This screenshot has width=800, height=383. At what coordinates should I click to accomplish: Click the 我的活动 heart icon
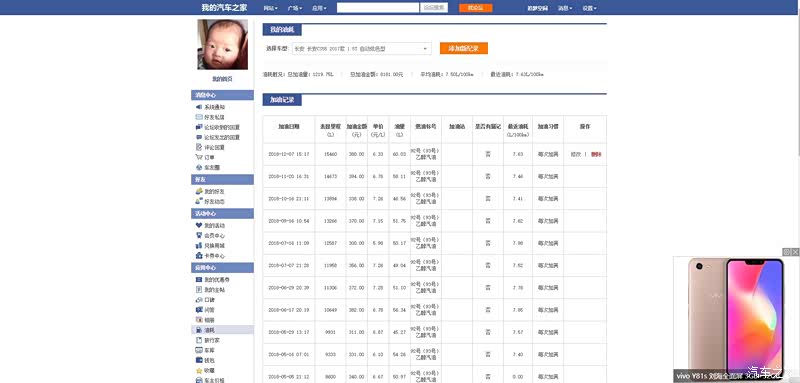tap(199, 225)
